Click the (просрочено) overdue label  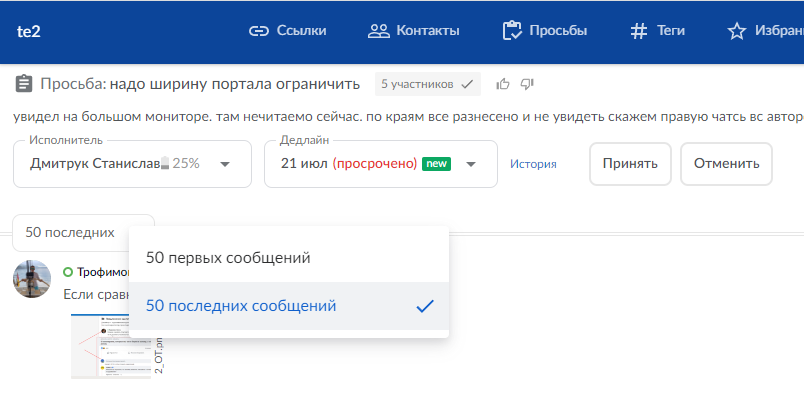pos(375,164)
